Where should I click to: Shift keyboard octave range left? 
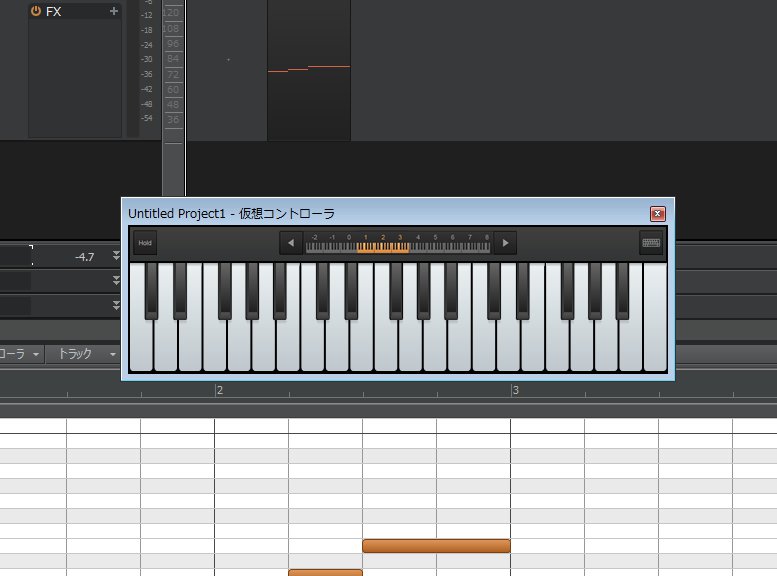[290, 243]
